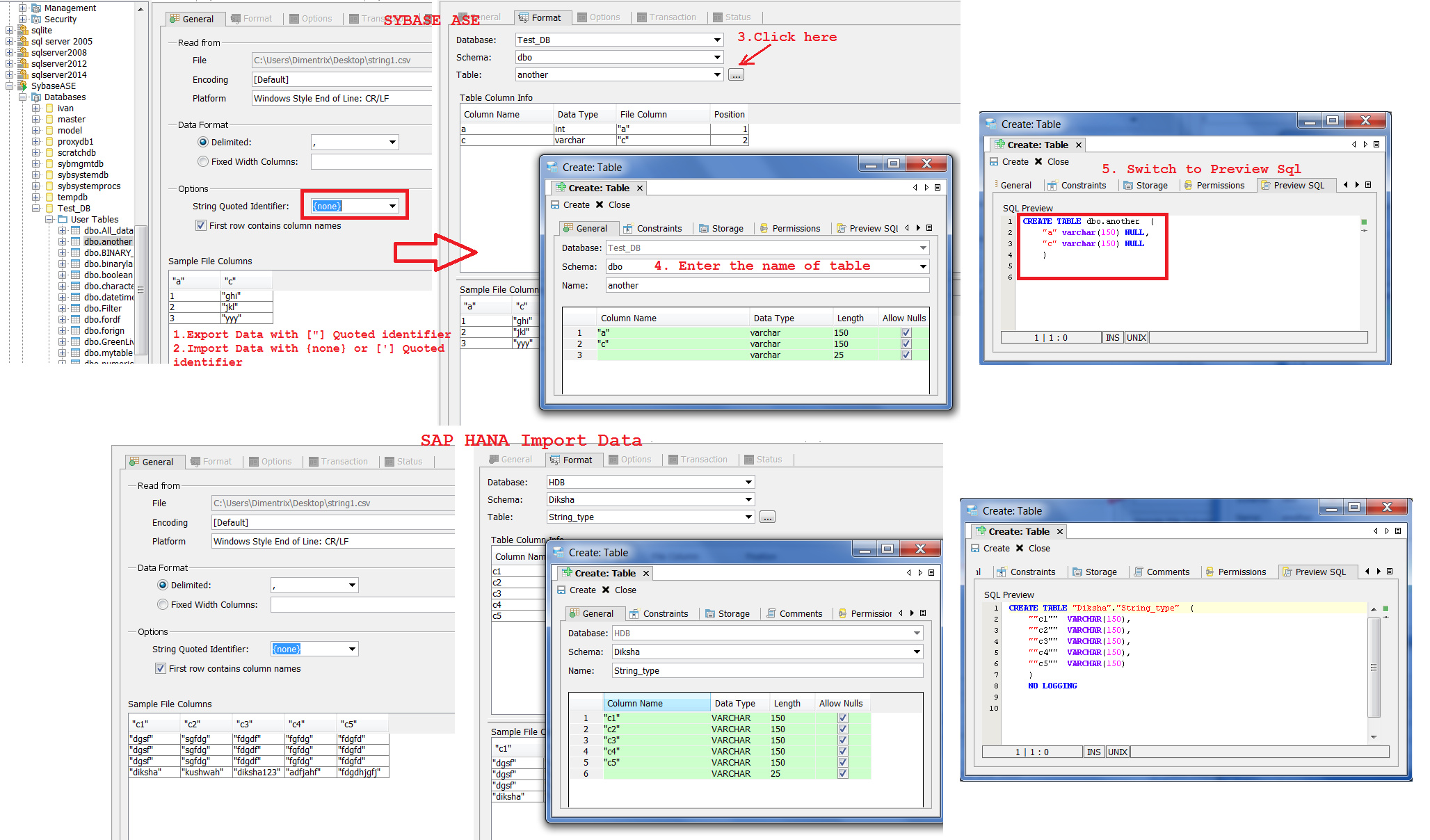Open Permissions tab in Sybase Create Table dialog
This screenshot has width=1430, height=840.
point(789,229)
